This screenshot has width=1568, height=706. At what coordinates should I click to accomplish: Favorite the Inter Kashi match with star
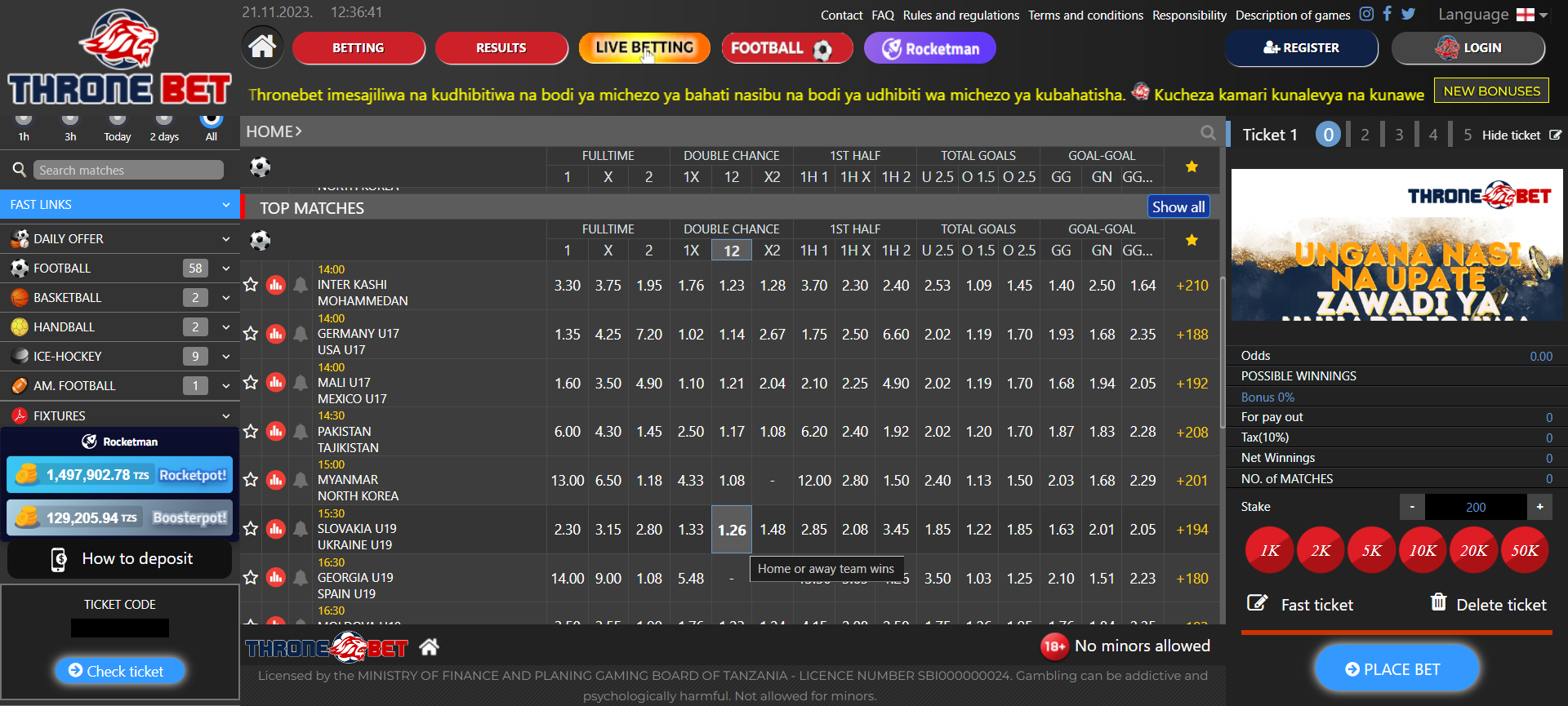click(251, 285)
